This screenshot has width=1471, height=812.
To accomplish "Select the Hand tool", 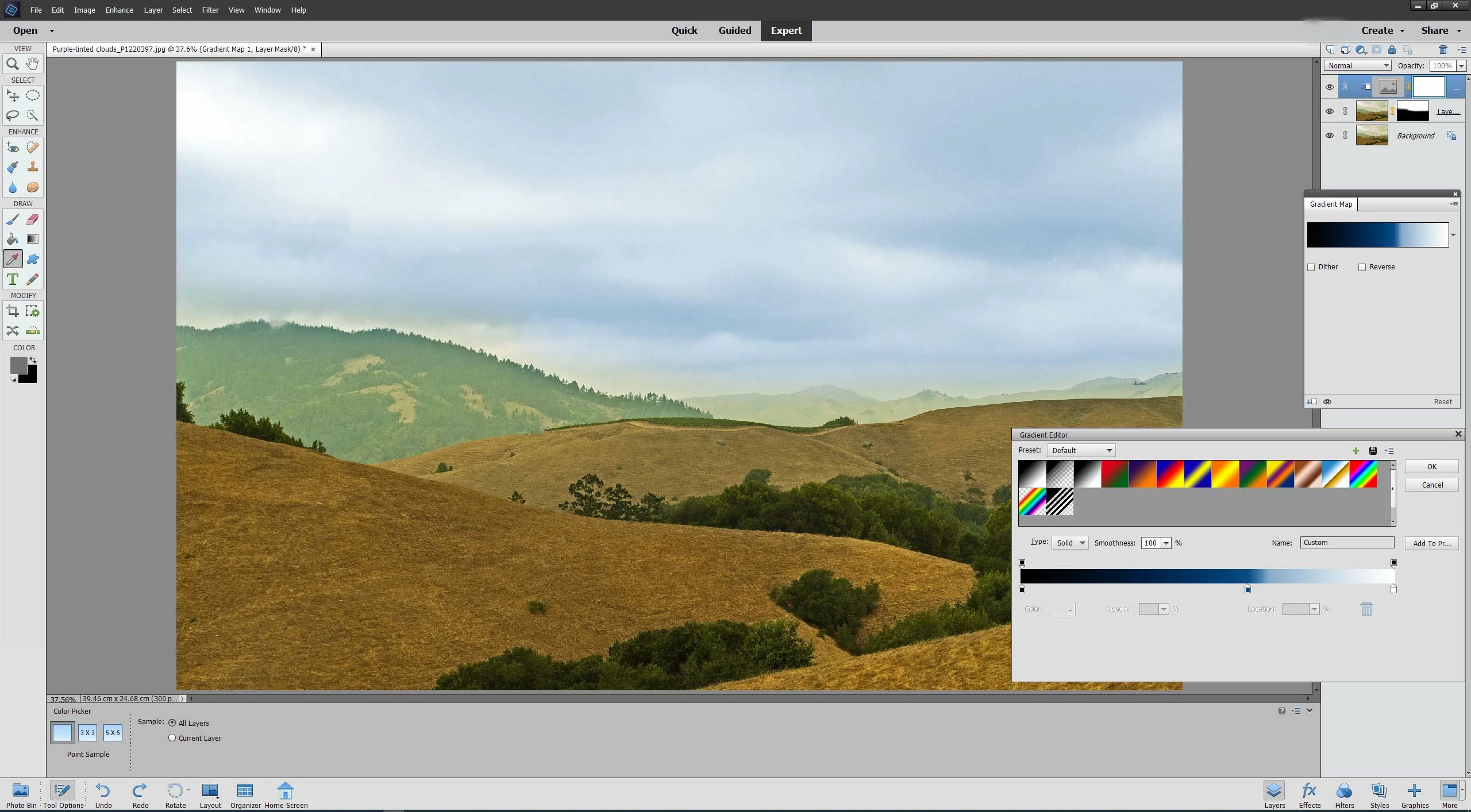I will coord(33,63).
